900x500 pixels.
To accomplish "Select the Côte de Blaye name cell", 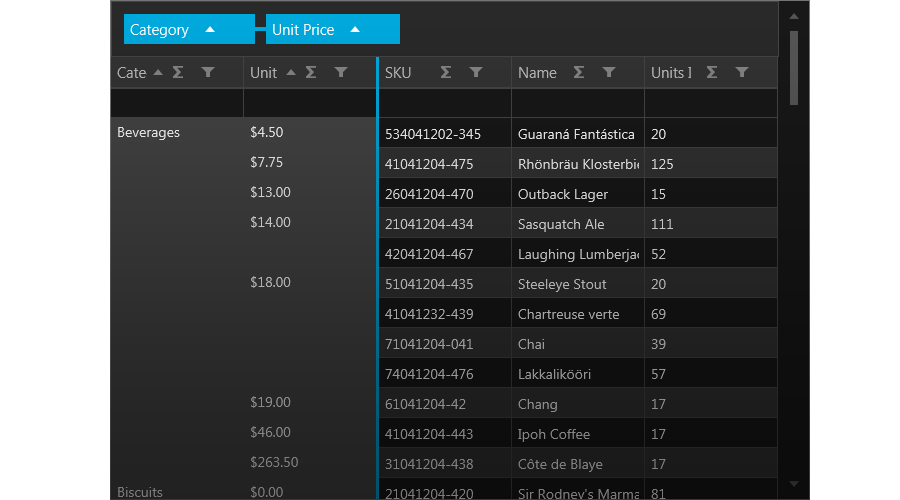I will (578, 464).
